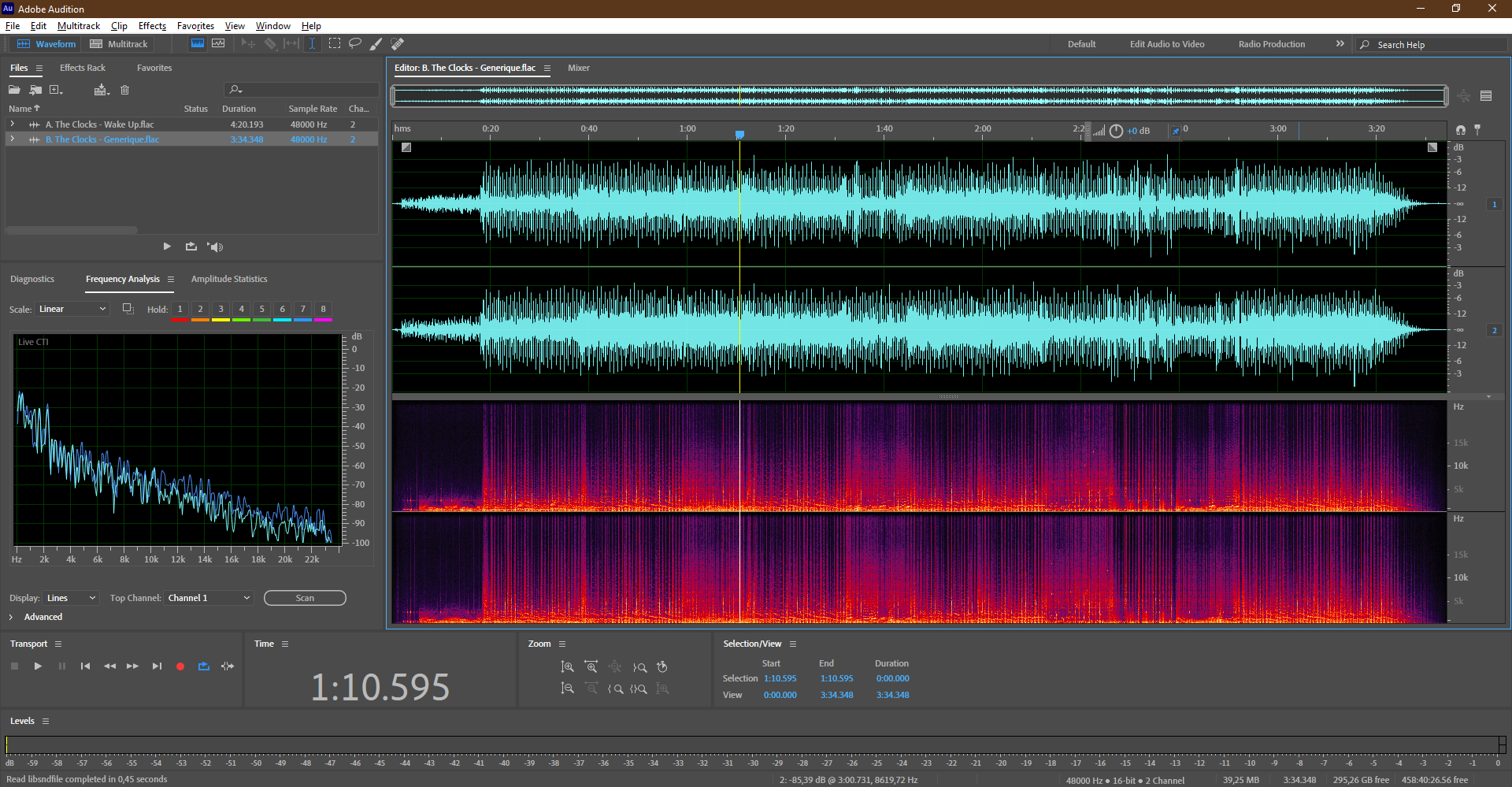Select the Lasso Selection tool
This screenshot has width=1512, height=787.
point(355,44)
